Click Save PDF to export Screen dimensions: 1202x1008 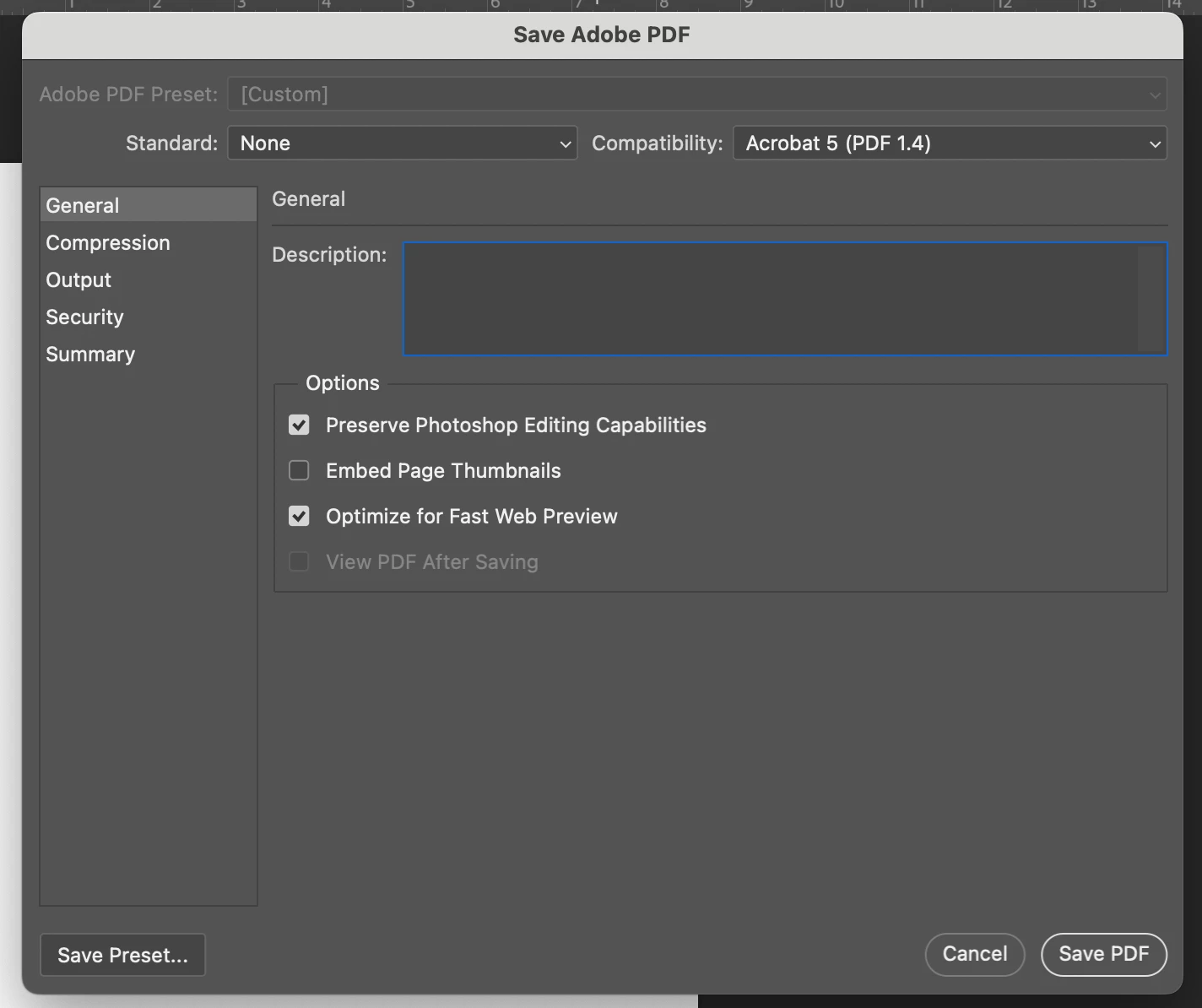pyautogui.click(x=1104, y=955)
